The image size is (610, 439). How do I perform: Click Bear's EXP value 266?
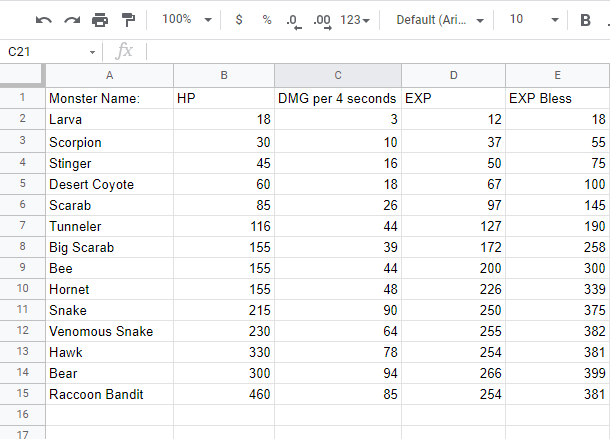454,373
